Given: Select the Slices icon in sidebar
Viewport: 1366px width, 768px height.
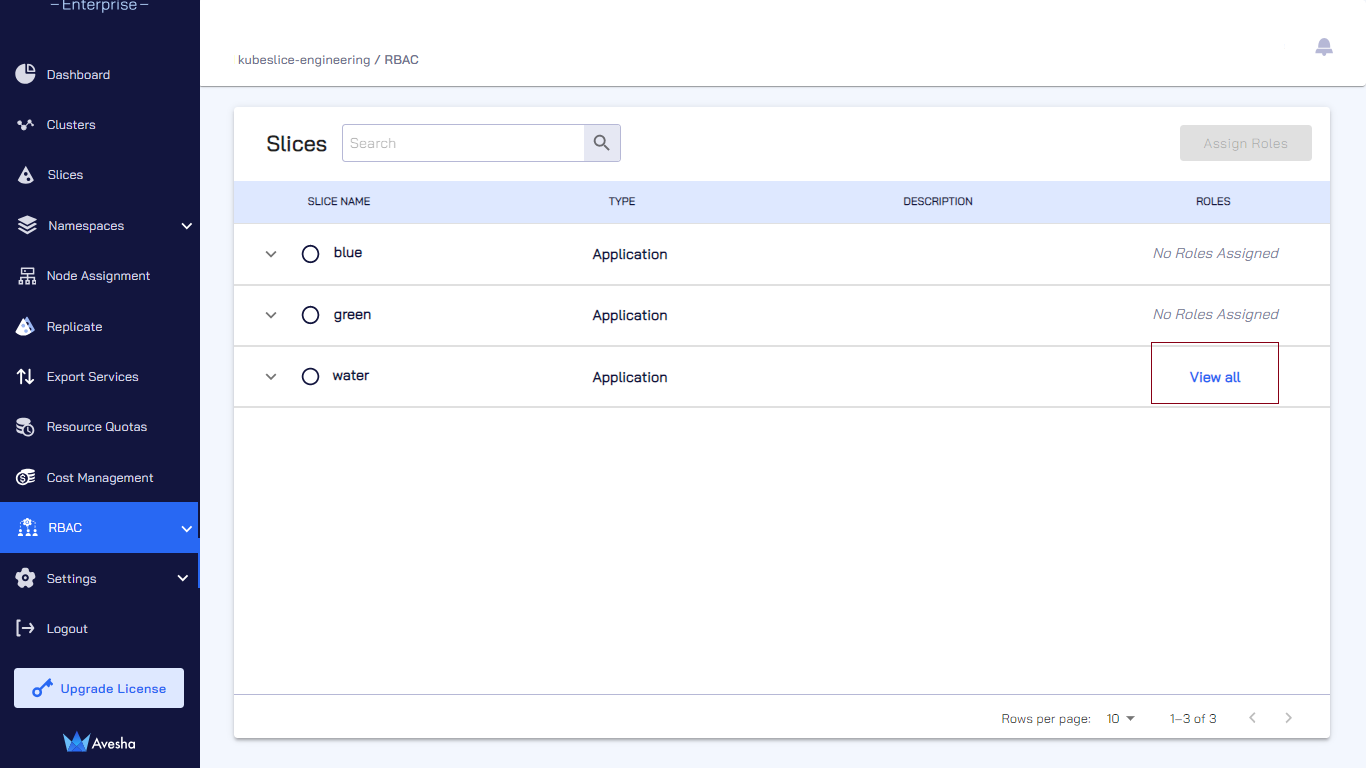Looking at the screenshot, I should click(x=26, y=175).
